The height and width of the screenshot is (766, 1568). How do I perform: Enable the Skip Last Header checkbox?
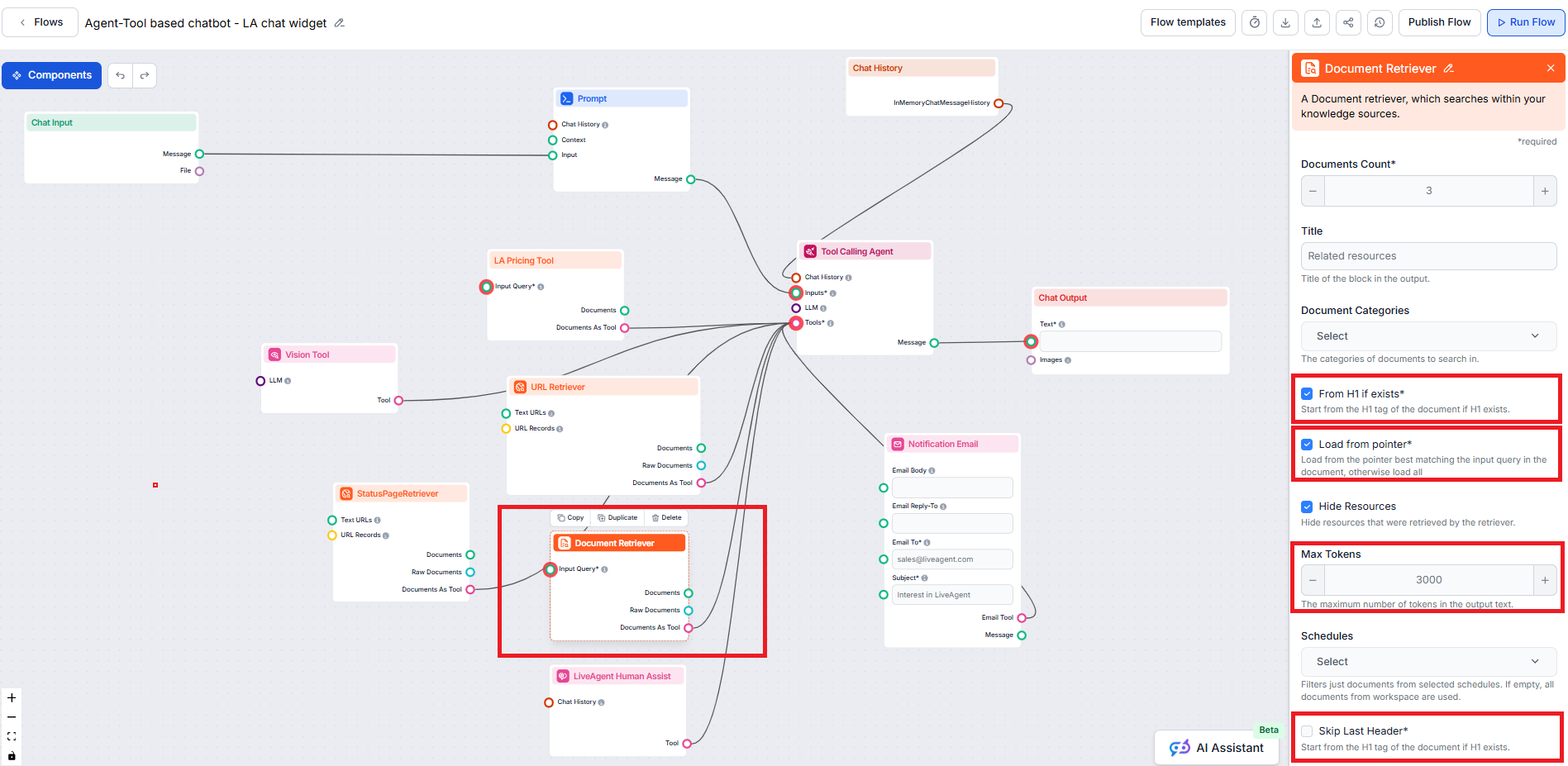[1307, 731]
